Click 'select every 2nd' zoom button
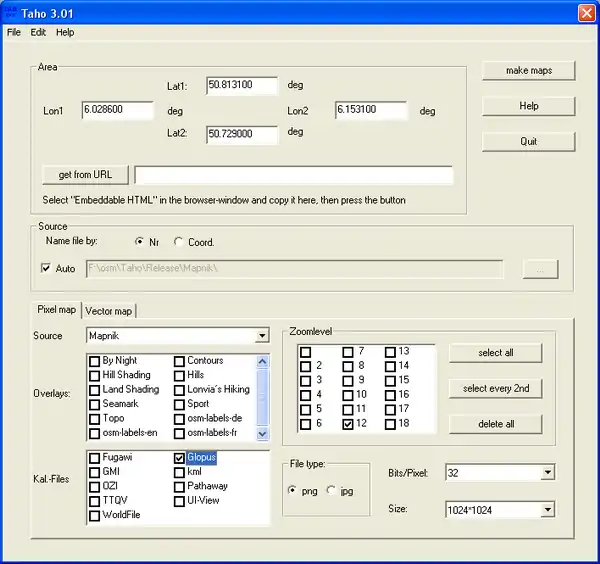Screen dimensions: 600x564 point(495,388)
